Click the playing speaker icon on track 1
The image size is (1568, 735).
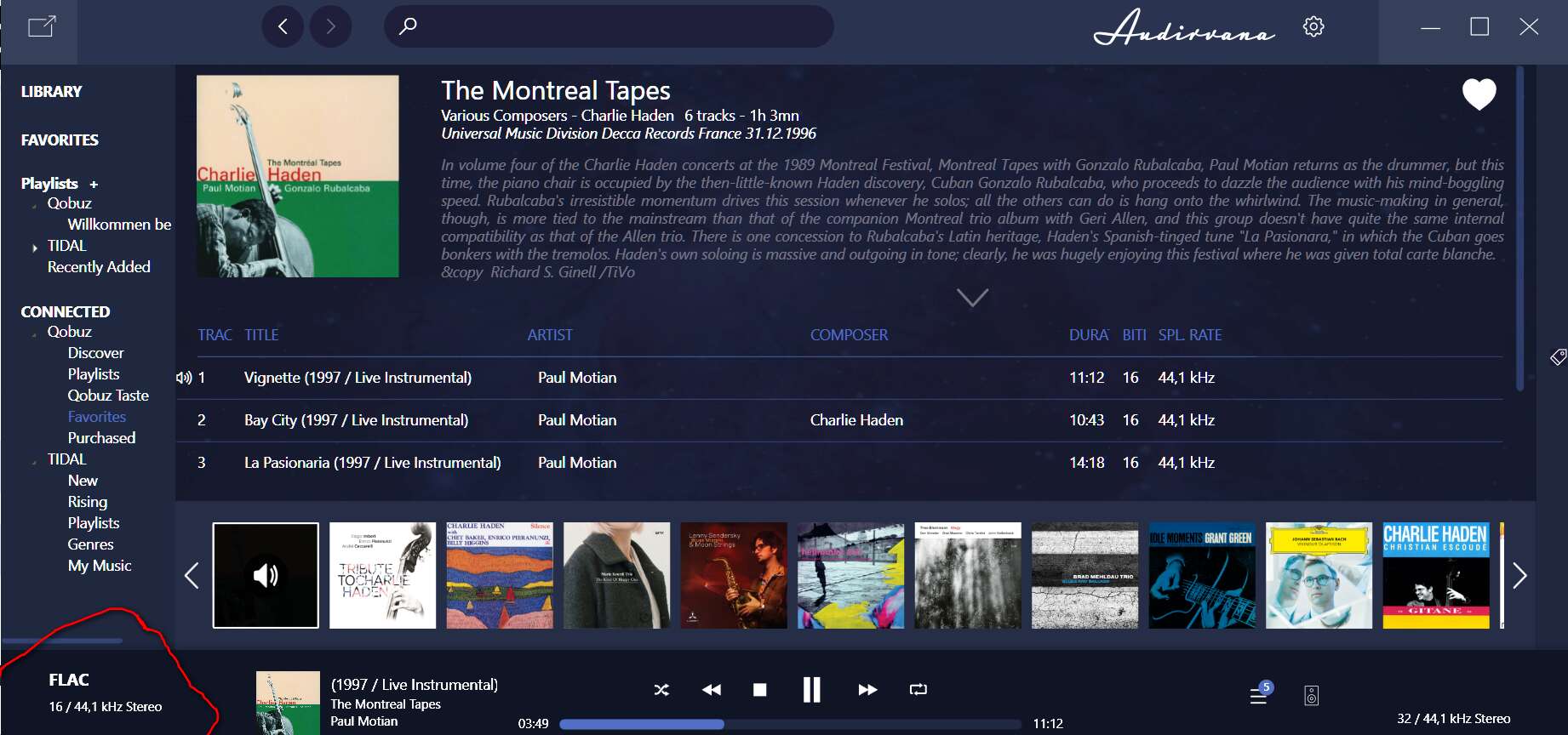click(x=183, y=378)
